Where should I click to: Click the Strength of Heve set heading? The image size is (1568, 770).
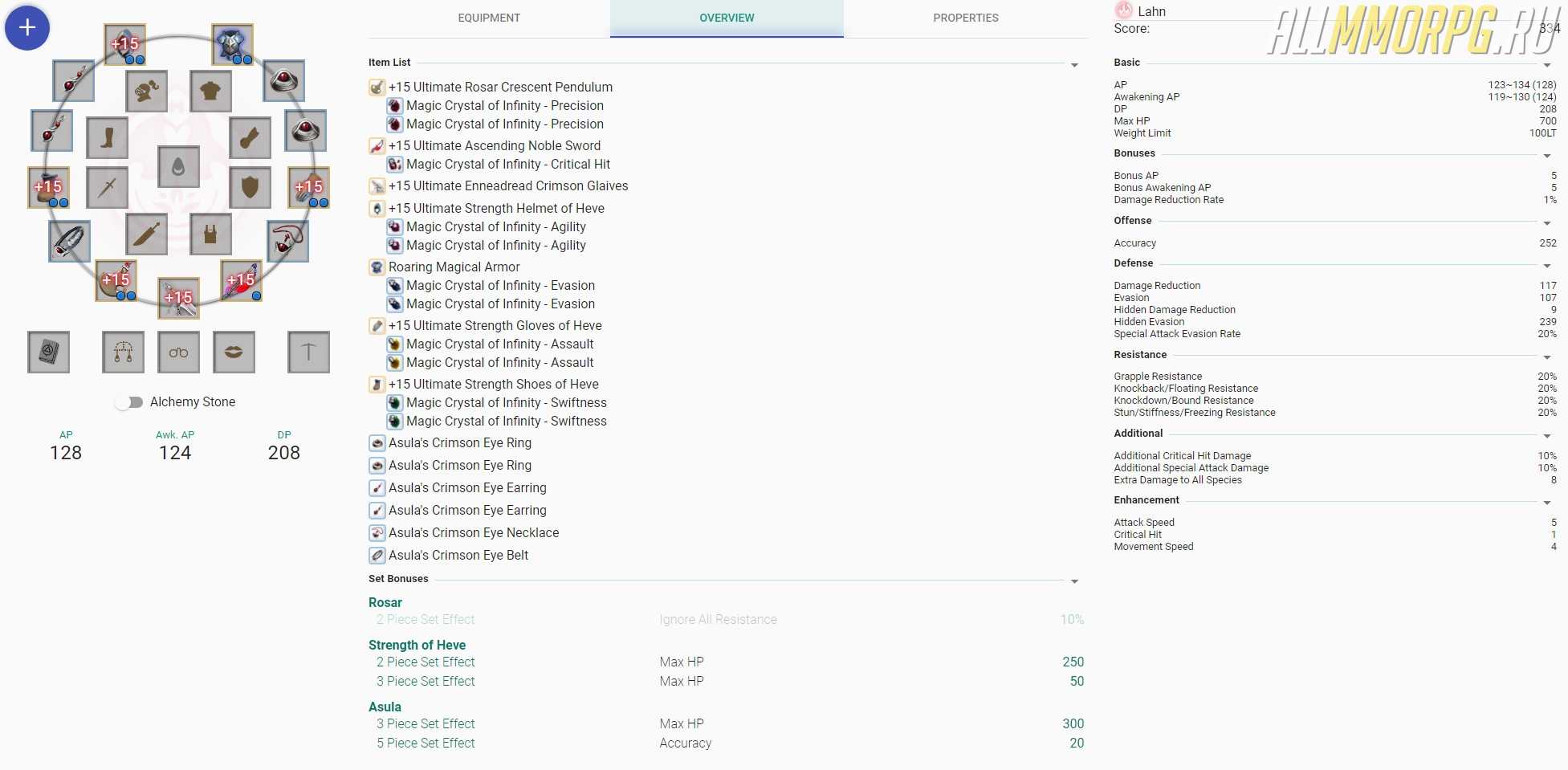coord(417,645)
